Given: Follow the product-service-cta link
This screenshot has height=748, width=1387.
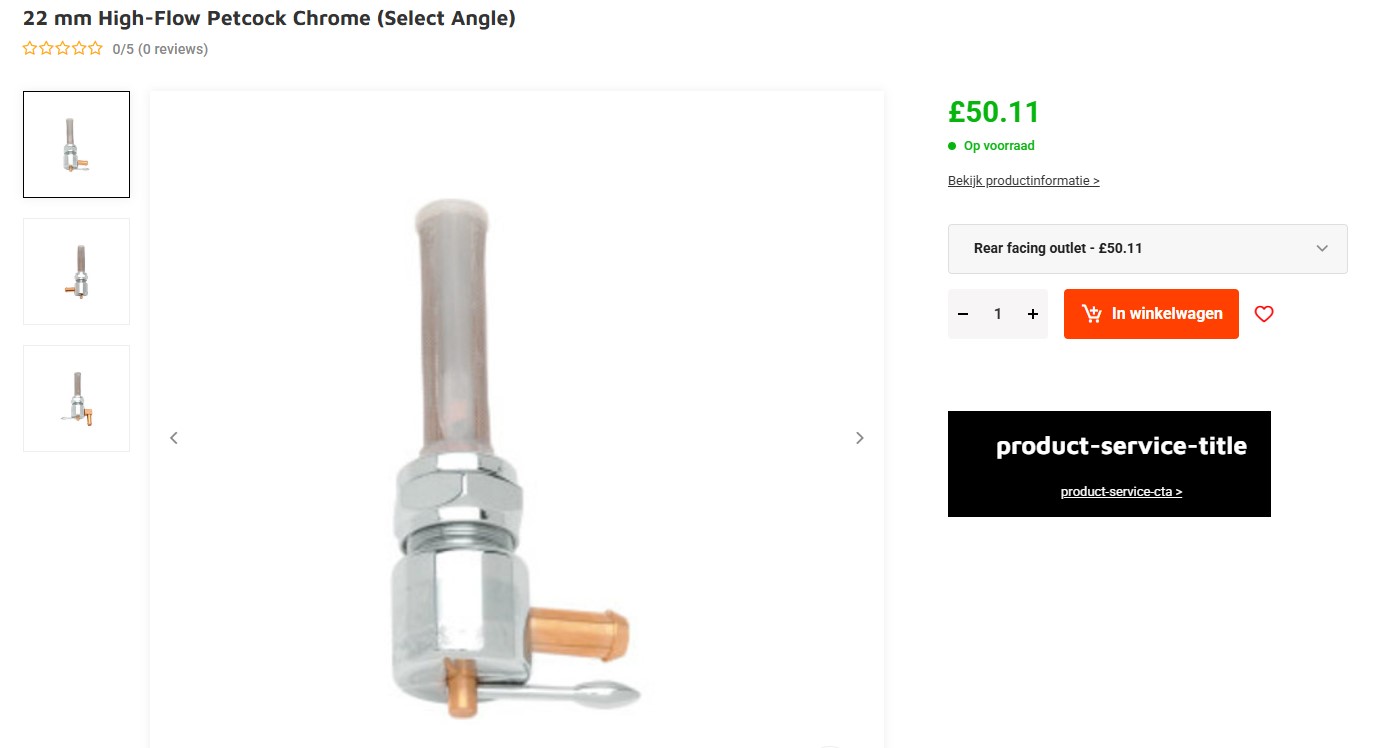Looking at the screenshot, I should click(x=1121, y=492).
